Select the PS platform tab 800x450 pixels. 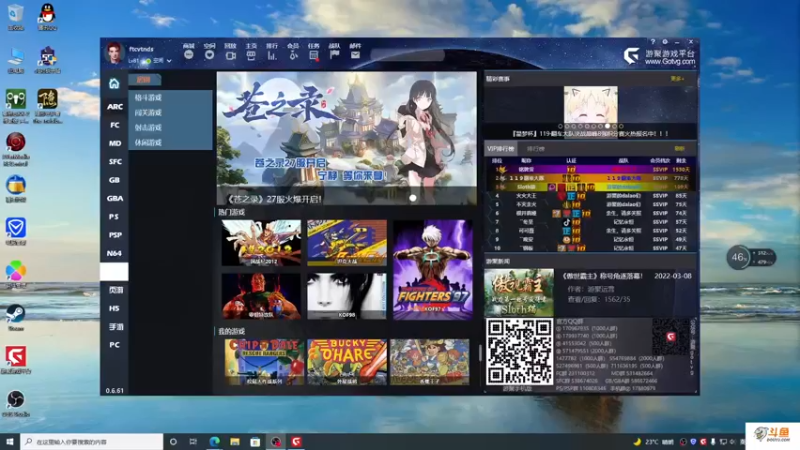pos(114,217)
